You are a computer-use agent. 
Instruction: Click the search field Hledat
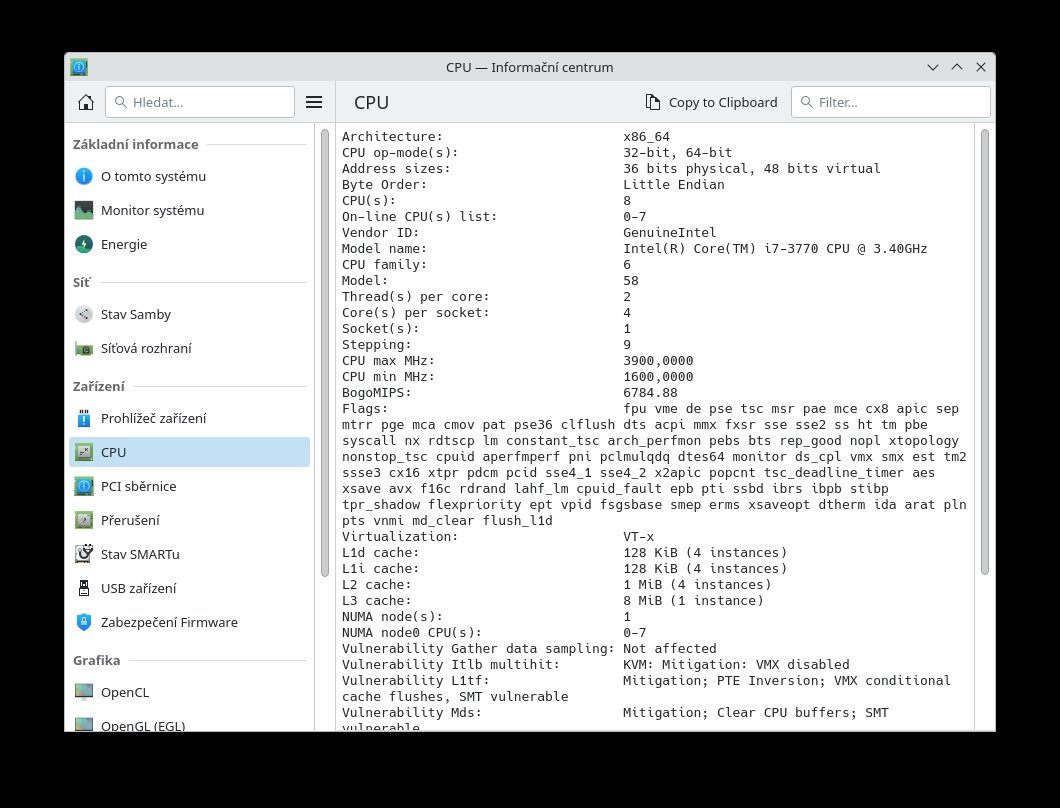click(x=200, y=102)
